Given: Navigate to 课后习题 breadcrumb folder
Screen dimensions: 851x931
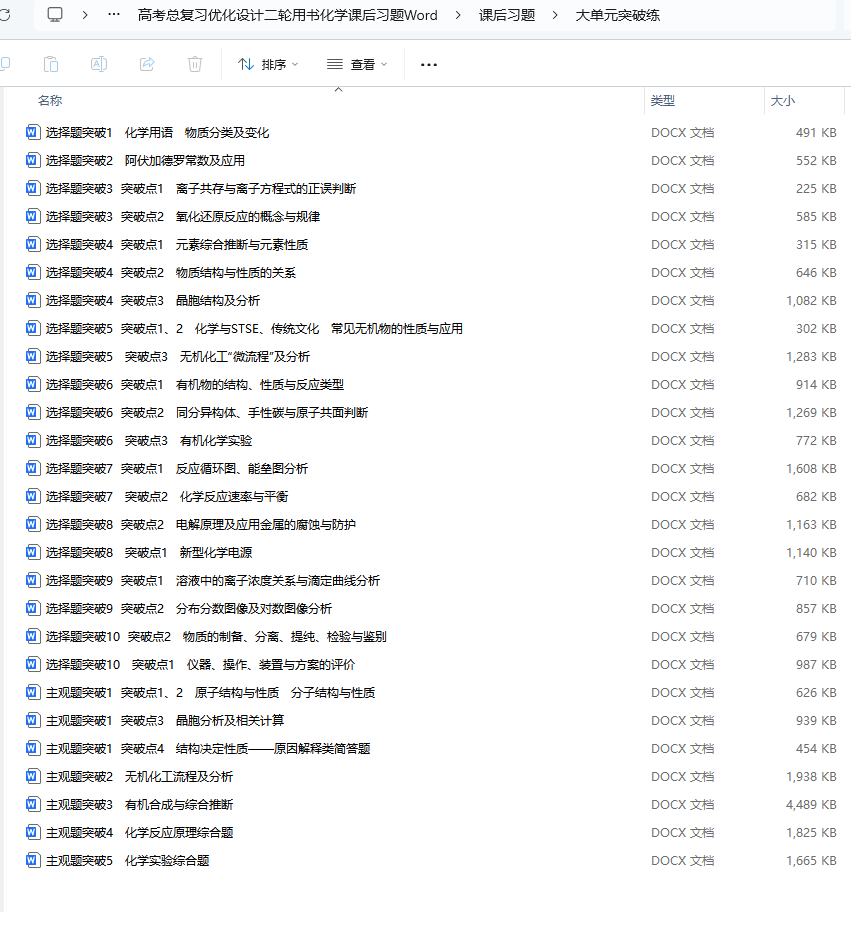Looking at the screenshot, I should tap(507, 15).
